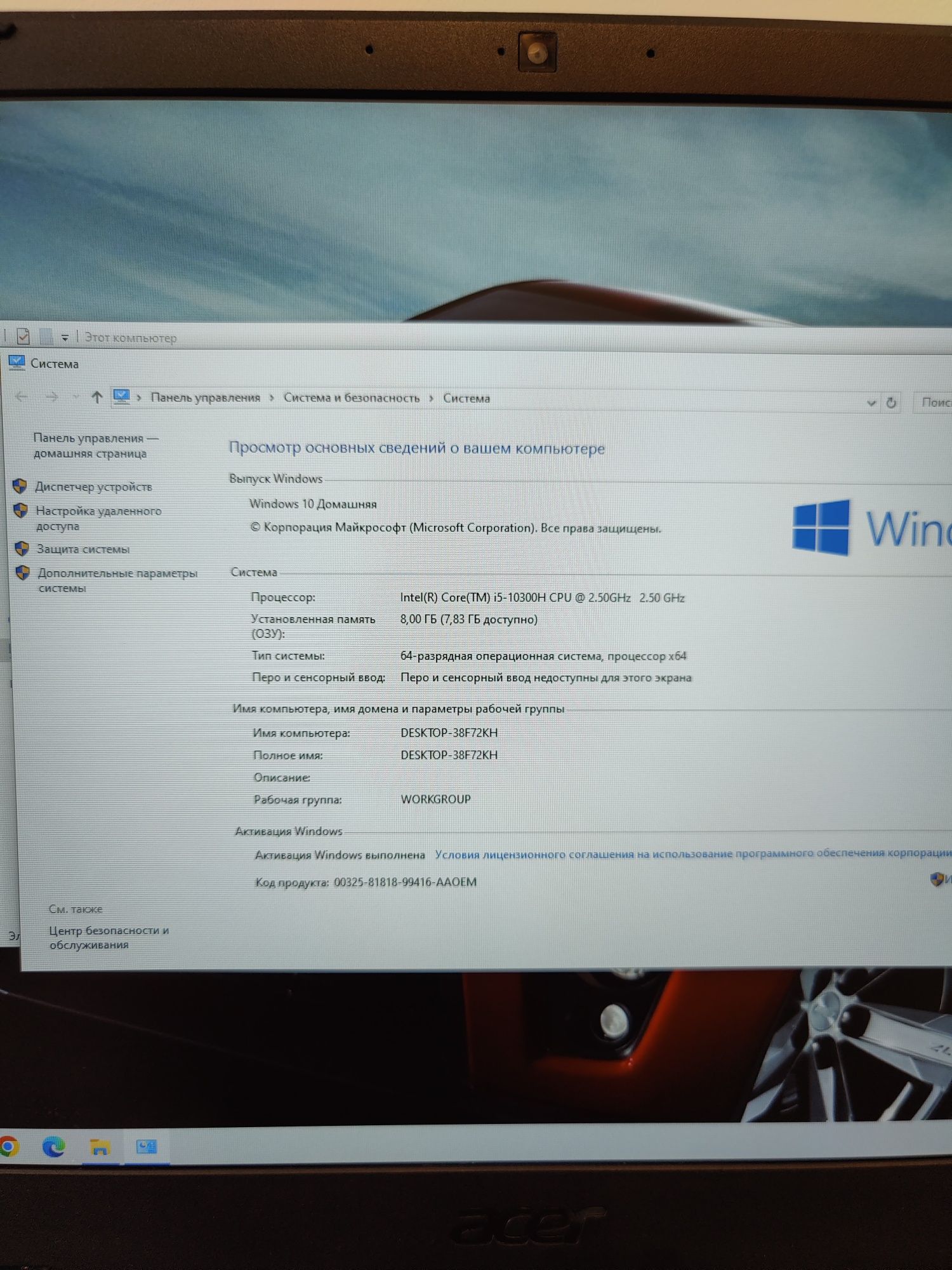The width and height of the screenshot is (952, 1270).
Task: Select the System window taskbar icon
Action: pyautogui.click(x=147, y=1147)
